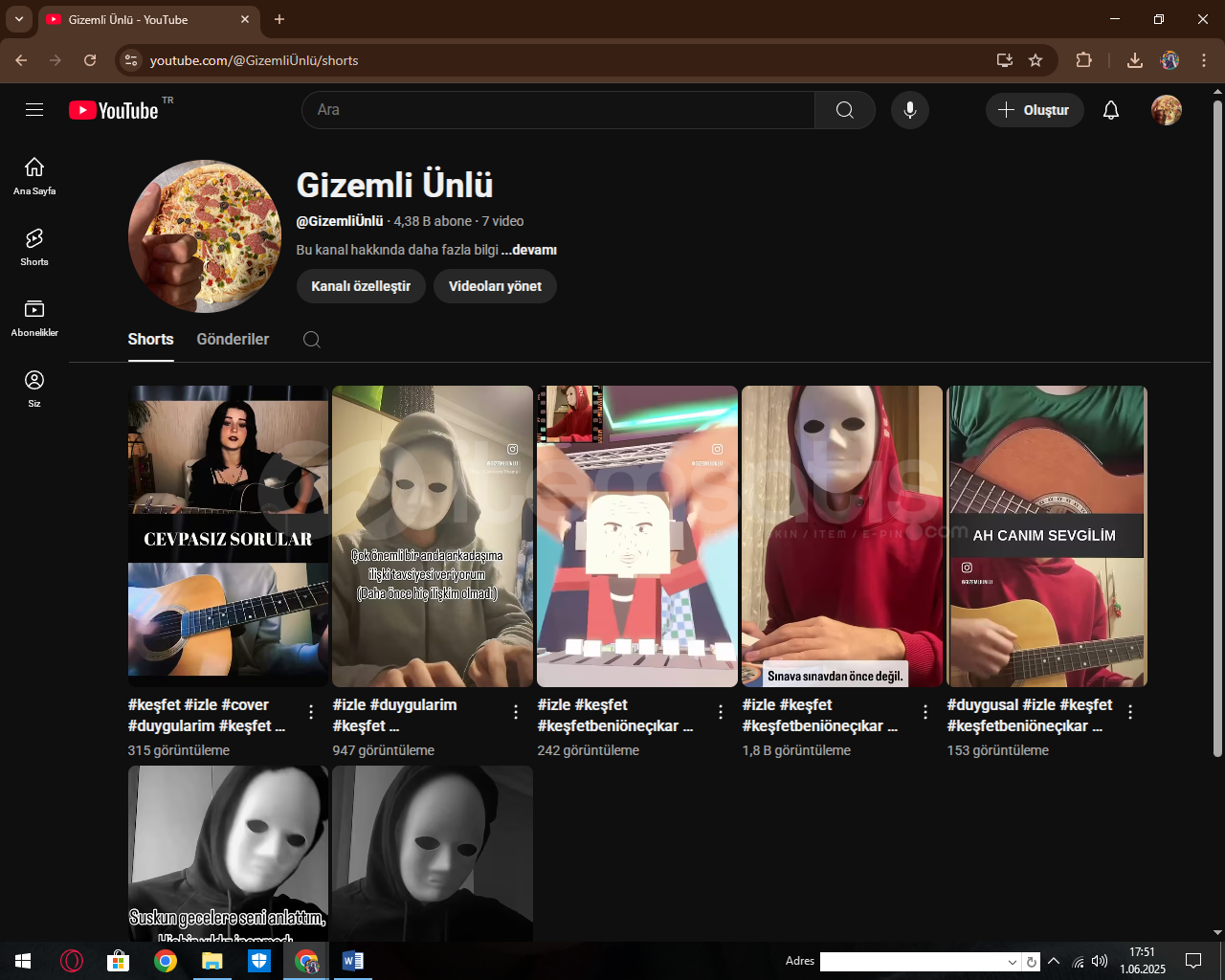Open blocky Roblox character short thumbnail
Viewport: 1225px width, 980px height.
(x=637, y=536)
